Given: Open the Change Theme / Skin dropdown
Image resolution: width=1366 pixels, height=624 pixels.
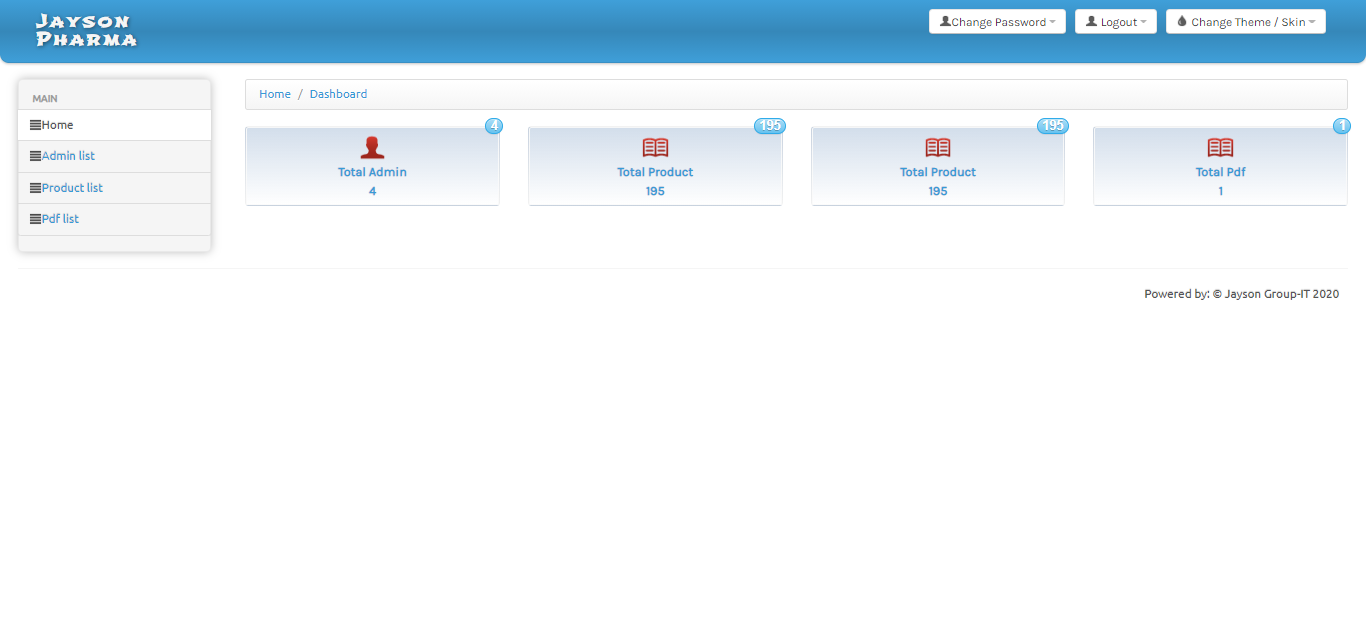Looking at the screenshot, I should point(1246,22).
